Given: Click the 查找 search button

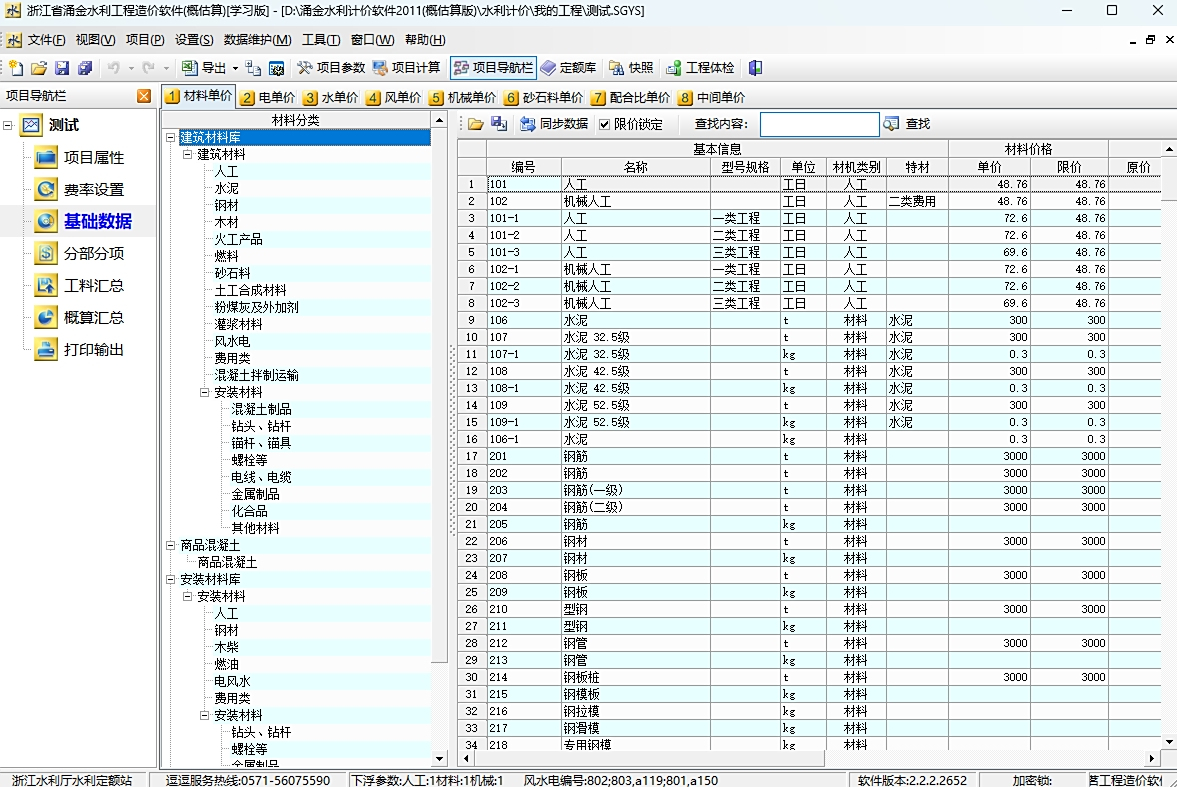Looking at the screenshot, I should click(907, 124).
